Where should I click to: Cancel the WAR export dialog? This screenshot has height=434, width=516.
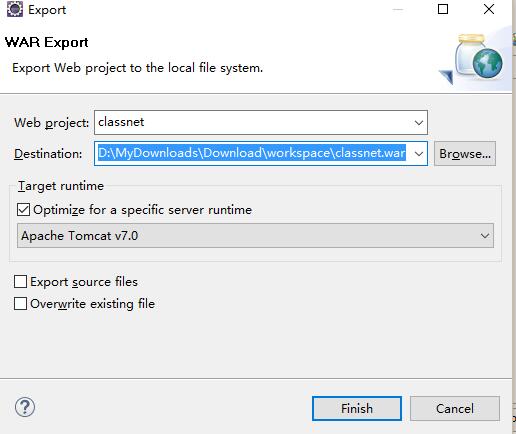(455, 408)
